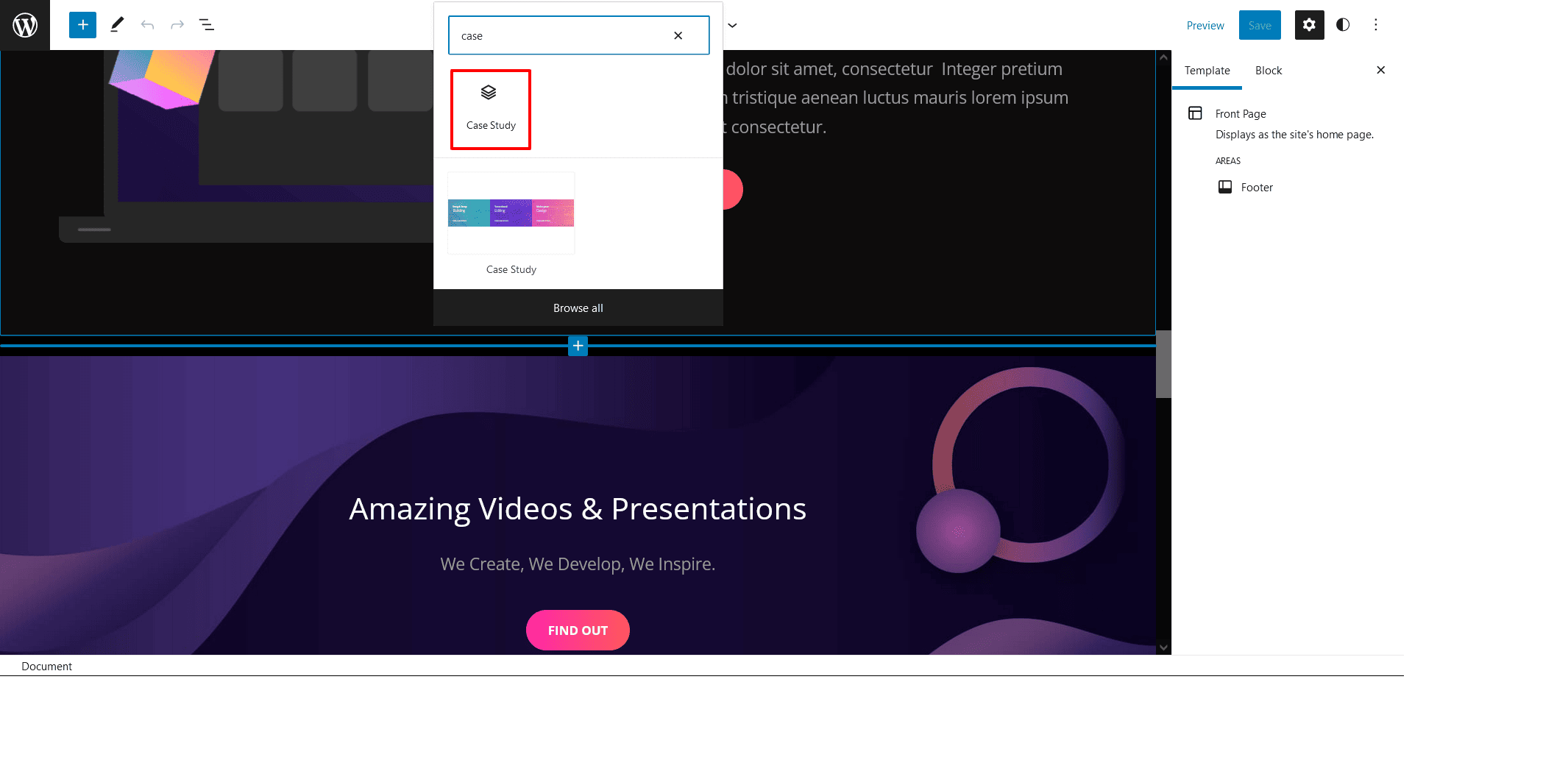Image resolution: width=1568 pixels, height=760 pixels.
Task: Click the Redo arrow icon
Action: tap(177, 25)
